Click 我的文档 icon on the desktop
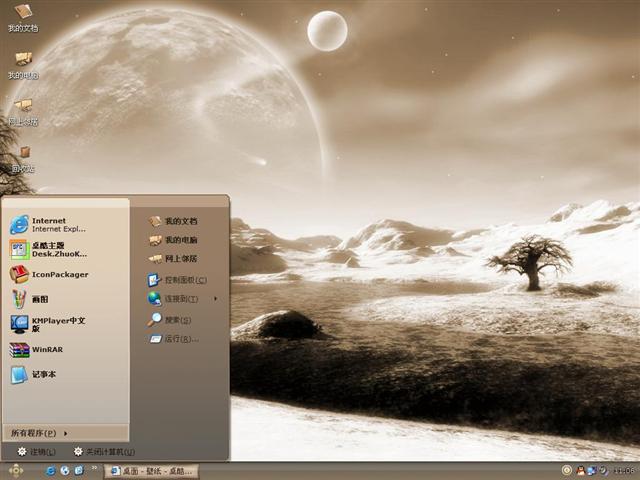Image resolution: width=640 pixels, height=480 pixels. pyautogui.click(x=23, y=17)
